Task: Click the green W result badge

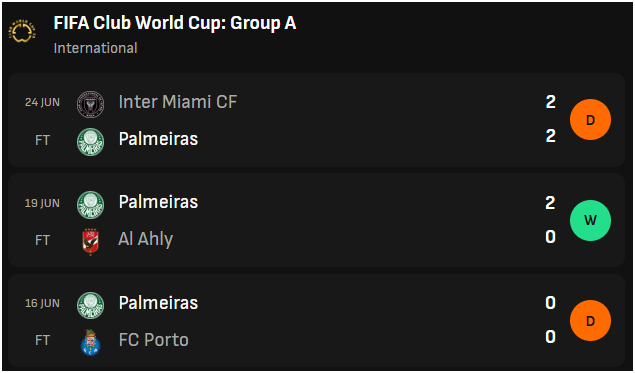Action: [x=590, y=220]
